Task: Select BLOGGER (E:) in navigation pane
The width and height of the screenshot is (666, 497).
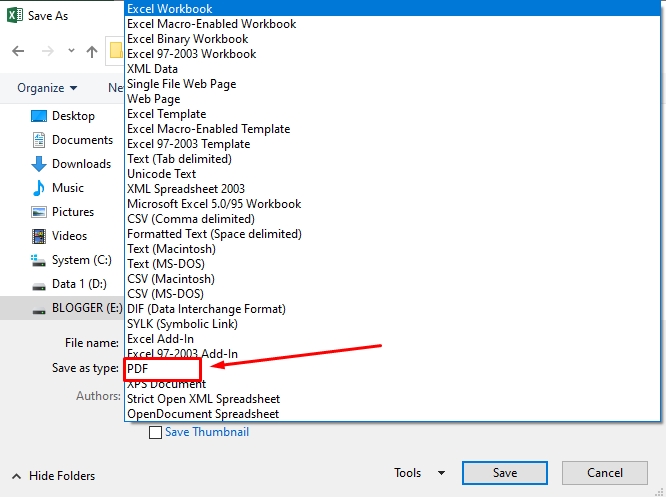Action: coord(87,308)
